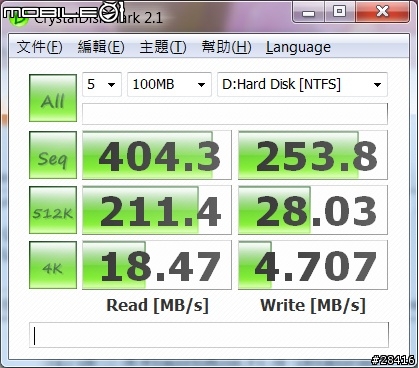Click the Write [MB/s] column label
This screenshot has width=419, height=368.
coord(313,305)
